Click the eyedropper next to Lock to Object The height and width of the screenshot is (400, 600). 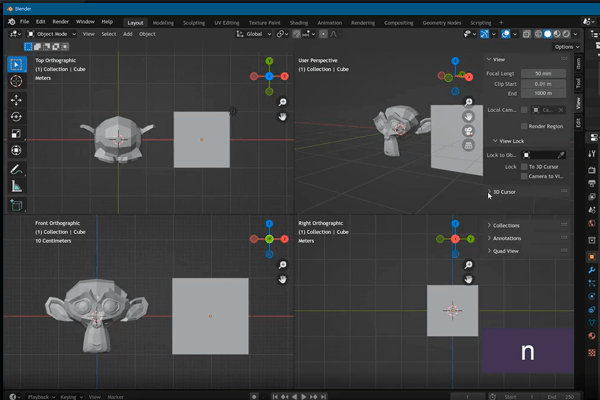click(x=561, y=155)
